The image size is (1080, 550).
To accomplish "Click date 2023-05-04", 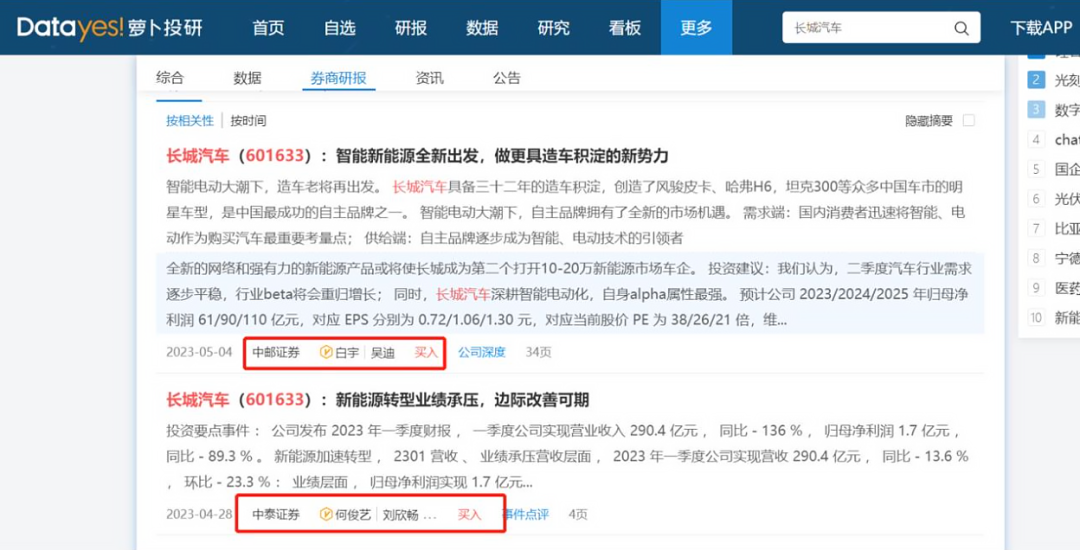I will pos(199,352).
